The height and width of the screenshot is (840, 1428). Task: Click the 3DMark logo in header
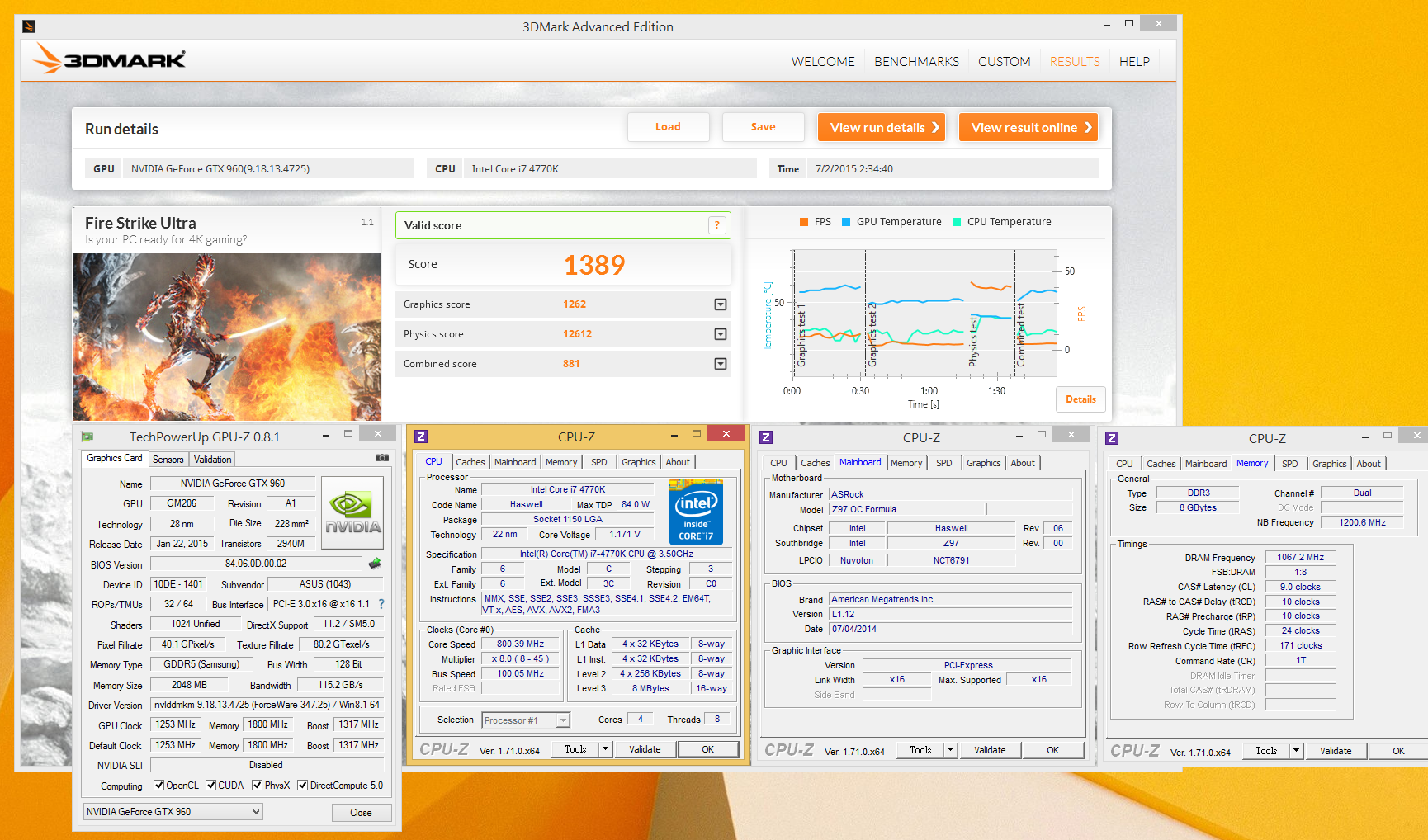pyautogui.click(x=110, y=59)
